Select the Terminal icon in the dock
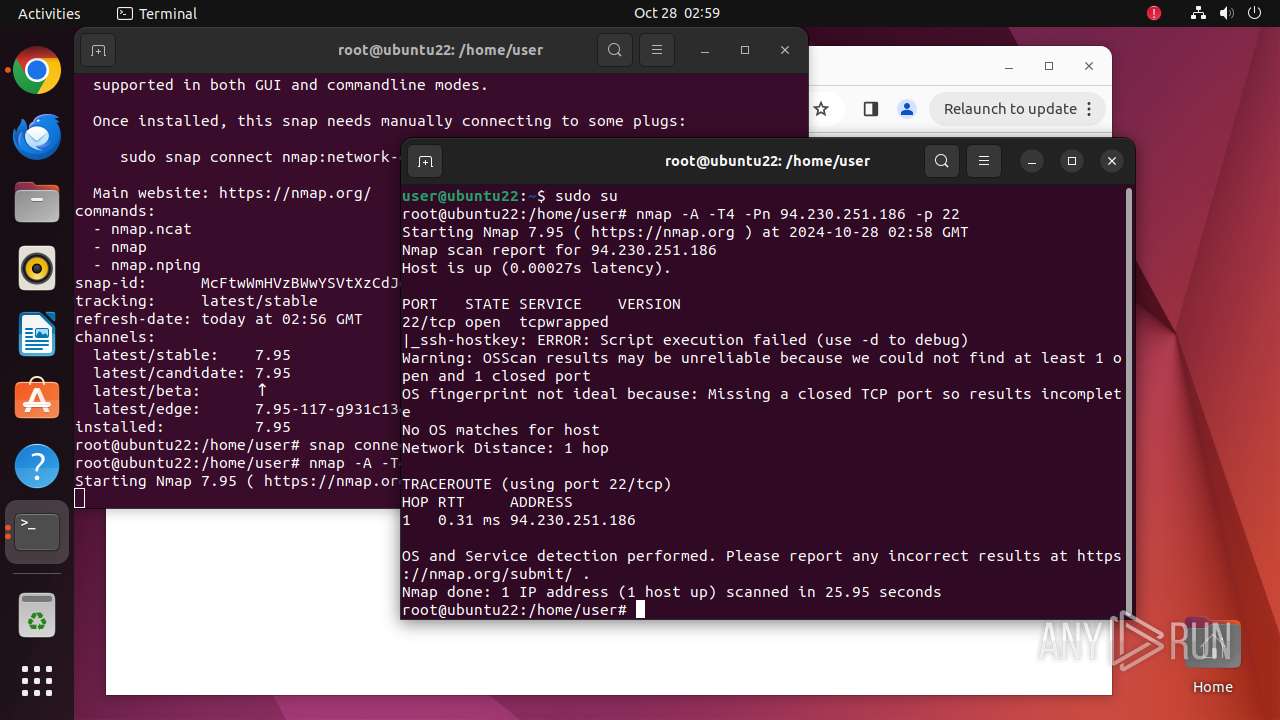The width and height of the screenshot is (1280, 720). (x=37, y=532)
